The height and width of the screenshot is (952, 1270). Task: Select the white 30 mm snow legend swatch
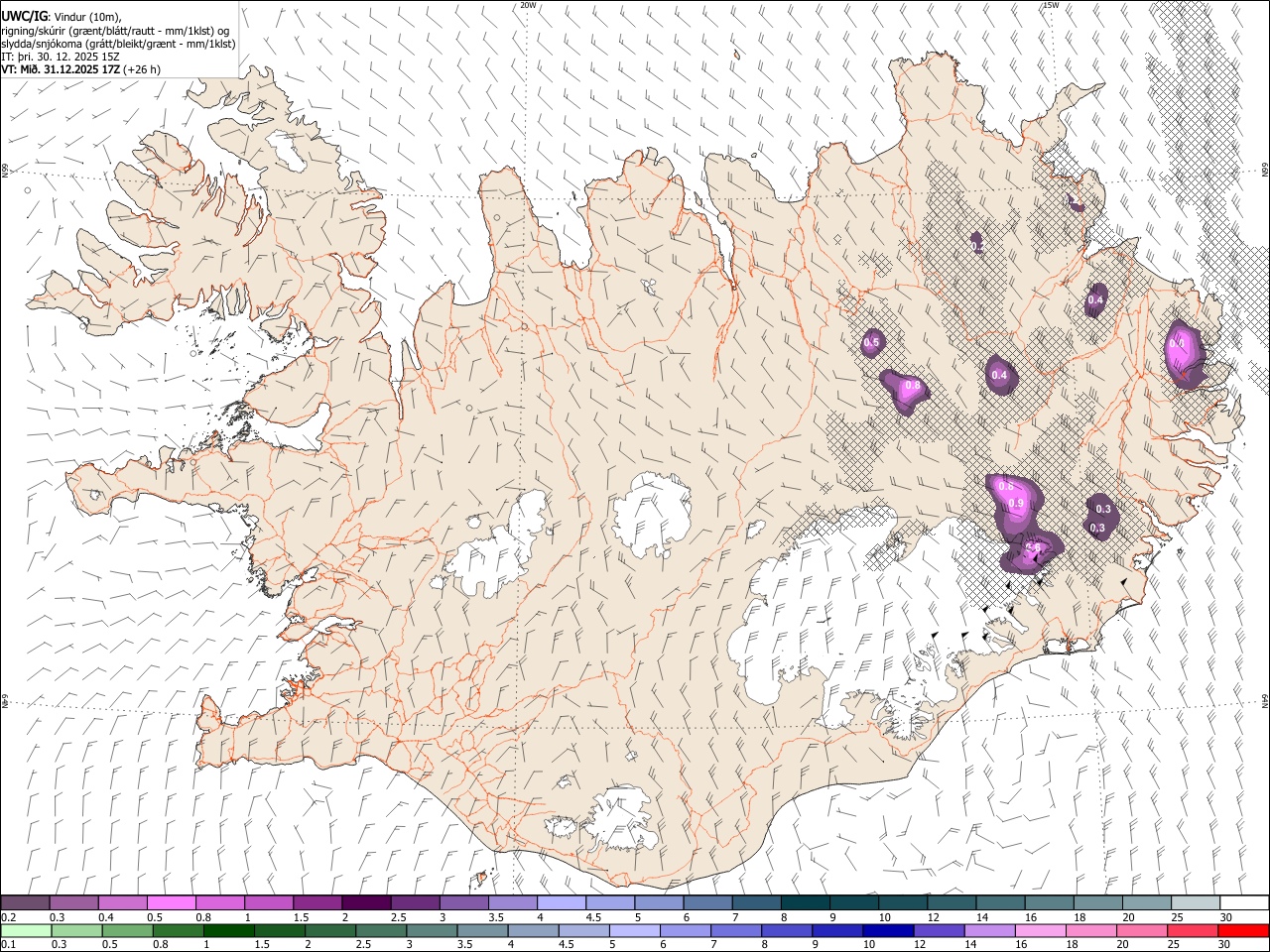click(1243, 903)
